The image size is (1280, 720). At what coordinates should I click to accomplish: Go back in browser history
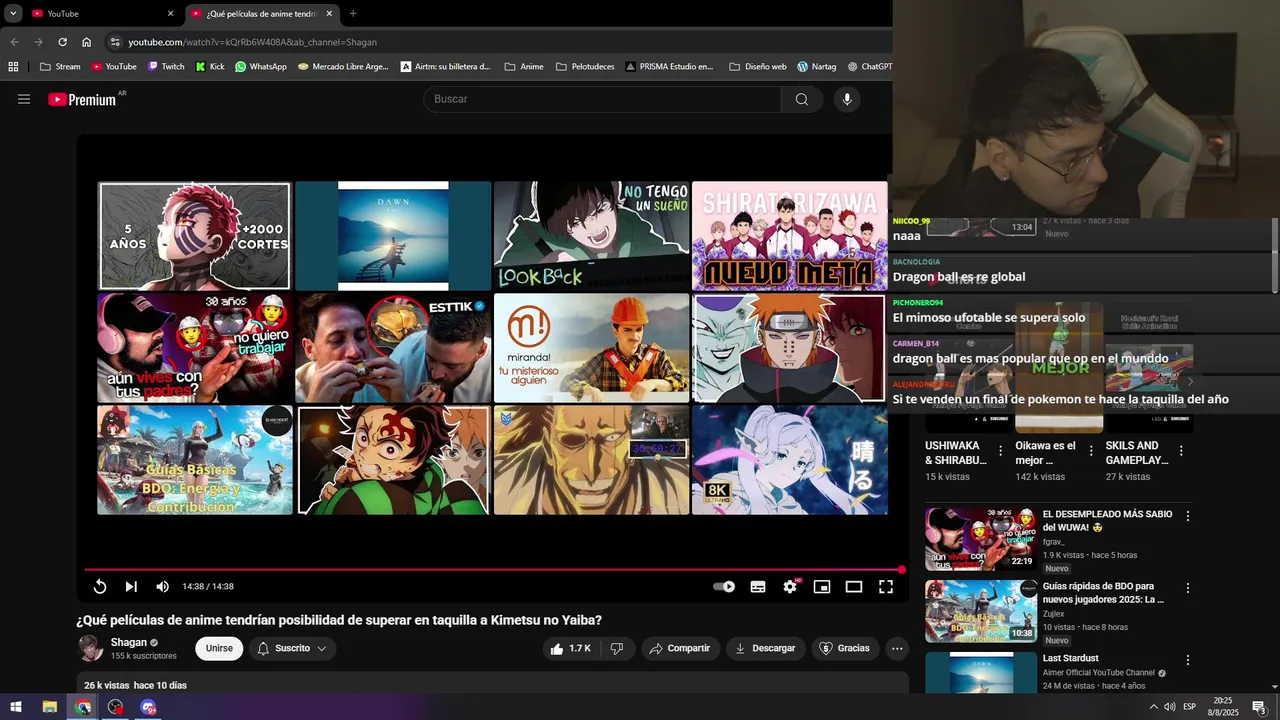point(14,42)
